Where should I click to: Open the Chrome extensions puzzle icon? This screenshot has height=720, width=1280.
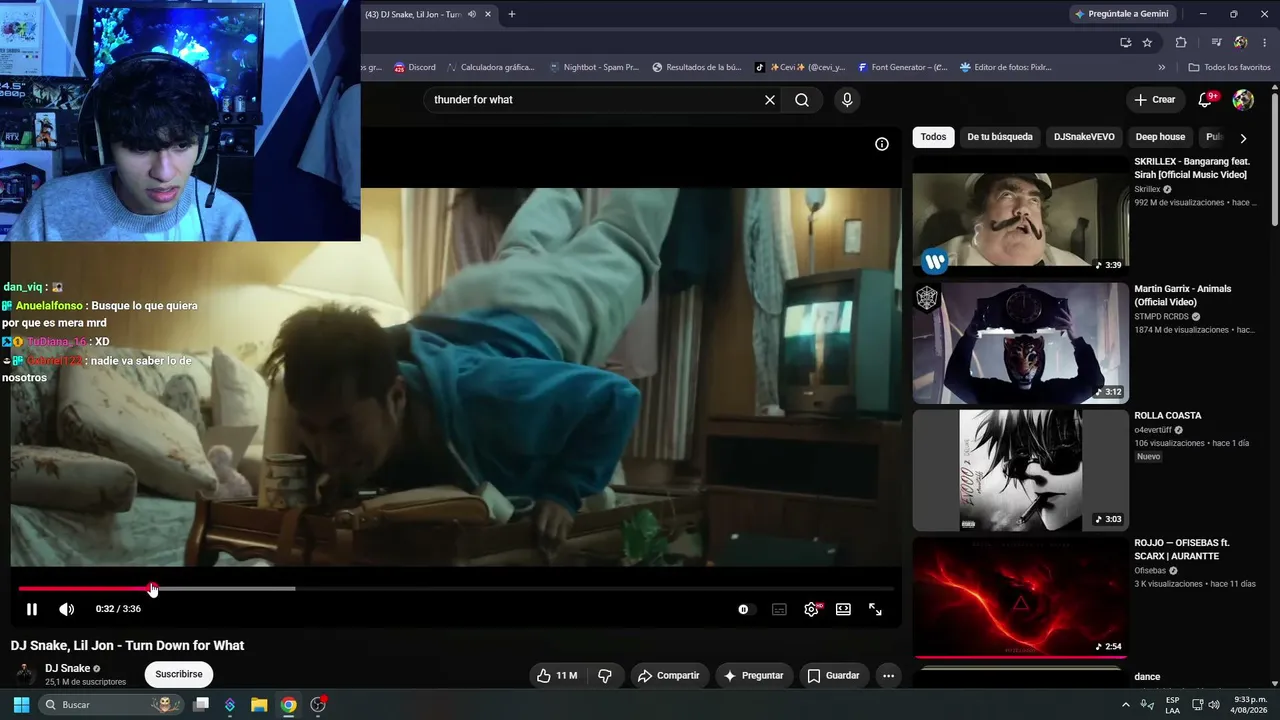point(1181,42)
